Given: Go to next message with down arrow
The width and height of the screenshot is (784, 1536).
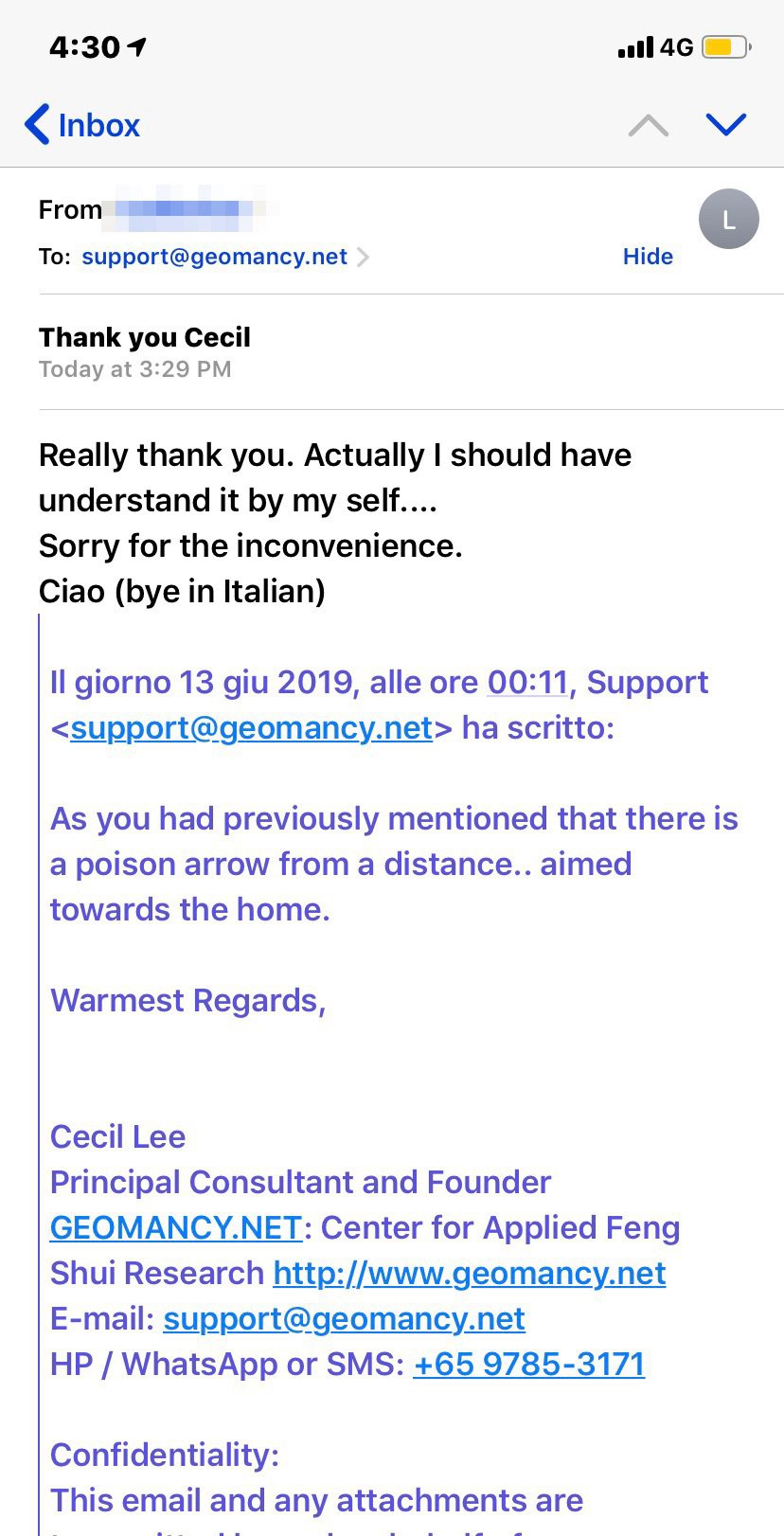Looking at the screenshot, I should [x=726, y=125].
